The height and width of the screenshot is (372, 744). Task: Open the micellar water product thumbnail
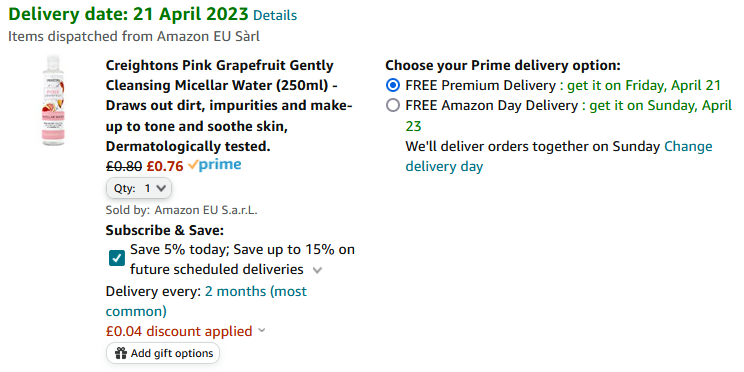pyautogui.click(x=53, y=100)
